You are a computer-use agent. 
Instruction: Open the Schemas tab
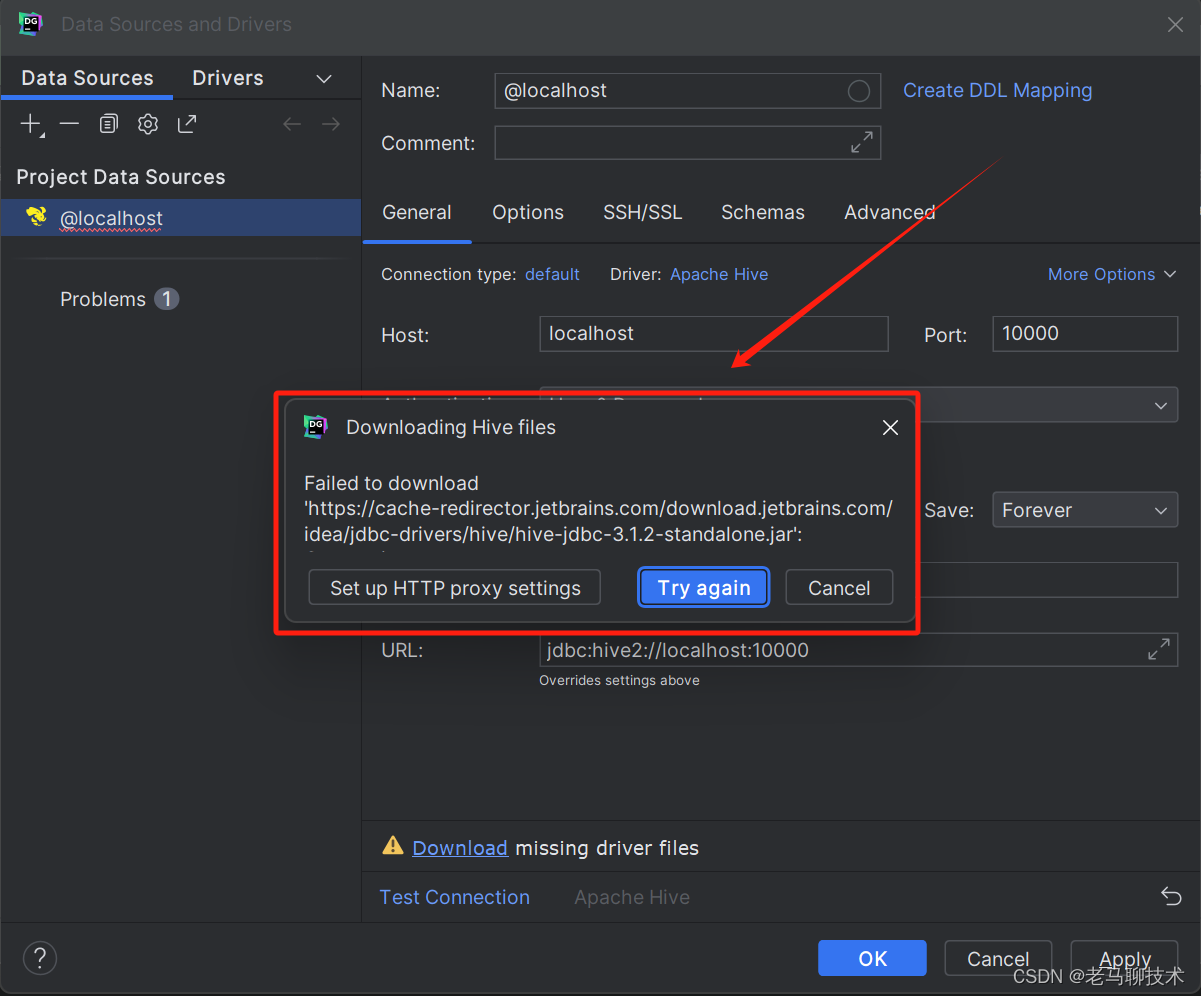763,212
